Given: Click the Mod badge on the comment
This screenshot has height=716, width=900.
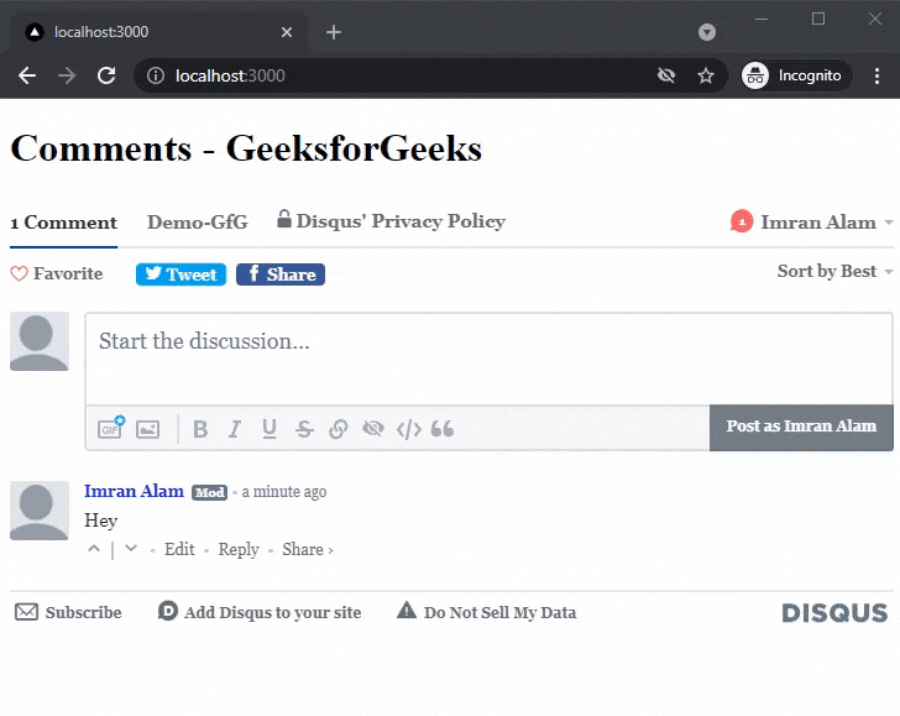Looking at the screenshot, I should click(x=210, y=493).
